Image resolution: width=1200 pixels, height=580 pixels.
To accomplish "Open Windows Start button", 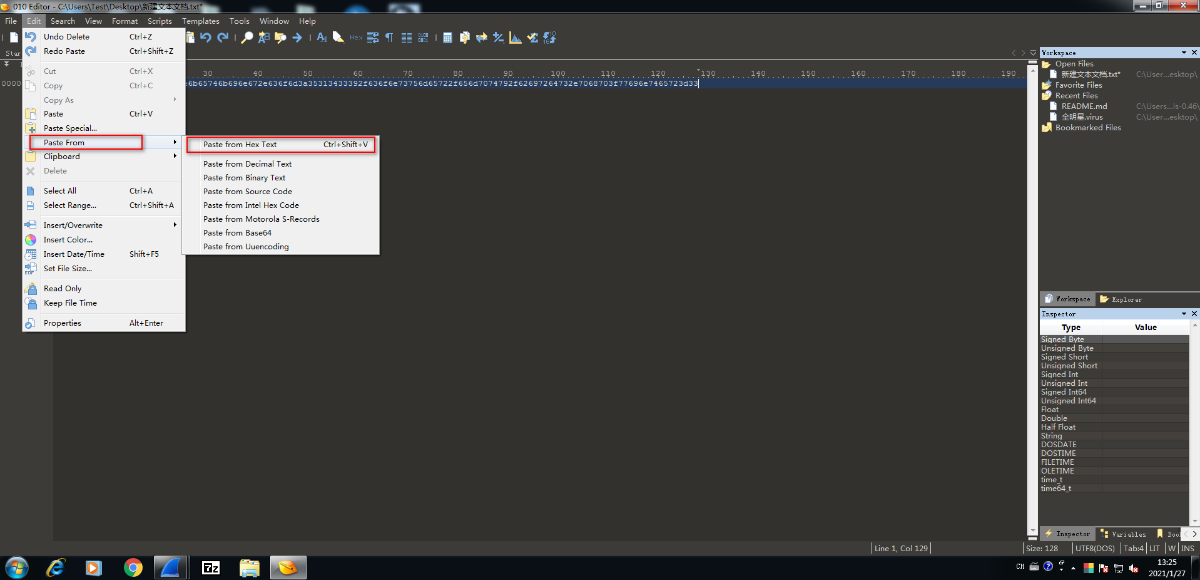I will pos(17,567).
